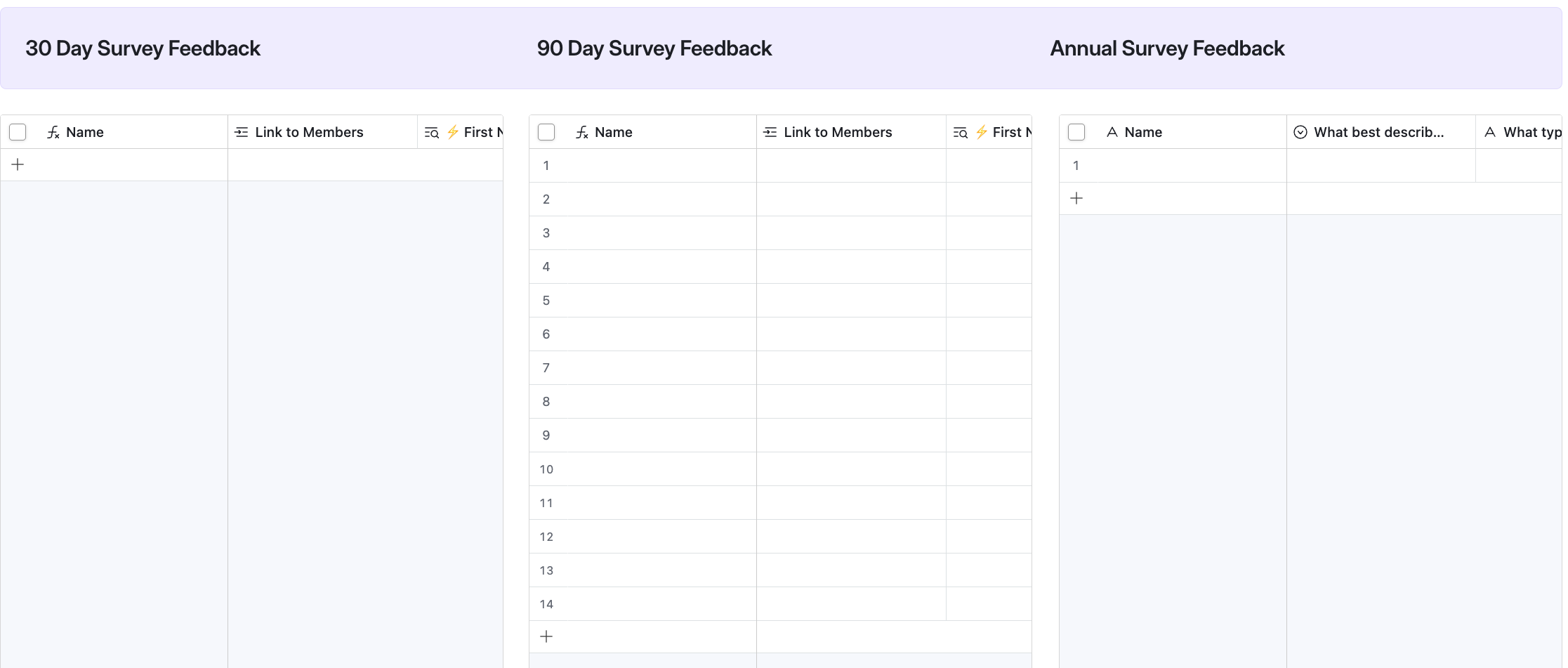Select row 3 in the 90 Day Survey table
The width and height of the screenshot is (1568, 668).
(x=546, y=233)
